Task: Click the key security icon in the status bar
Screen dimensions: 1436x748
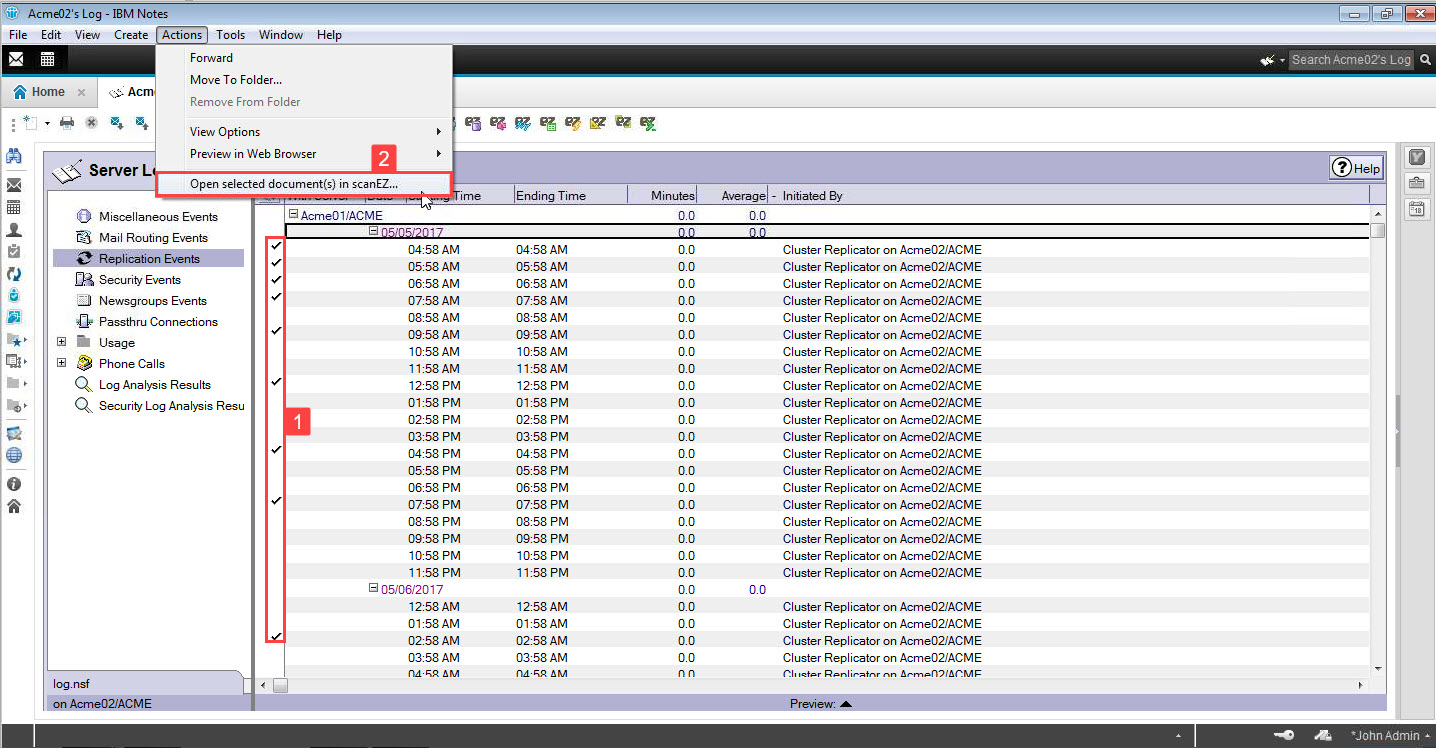Action: pyautogui.click(x=1283, y=735)
